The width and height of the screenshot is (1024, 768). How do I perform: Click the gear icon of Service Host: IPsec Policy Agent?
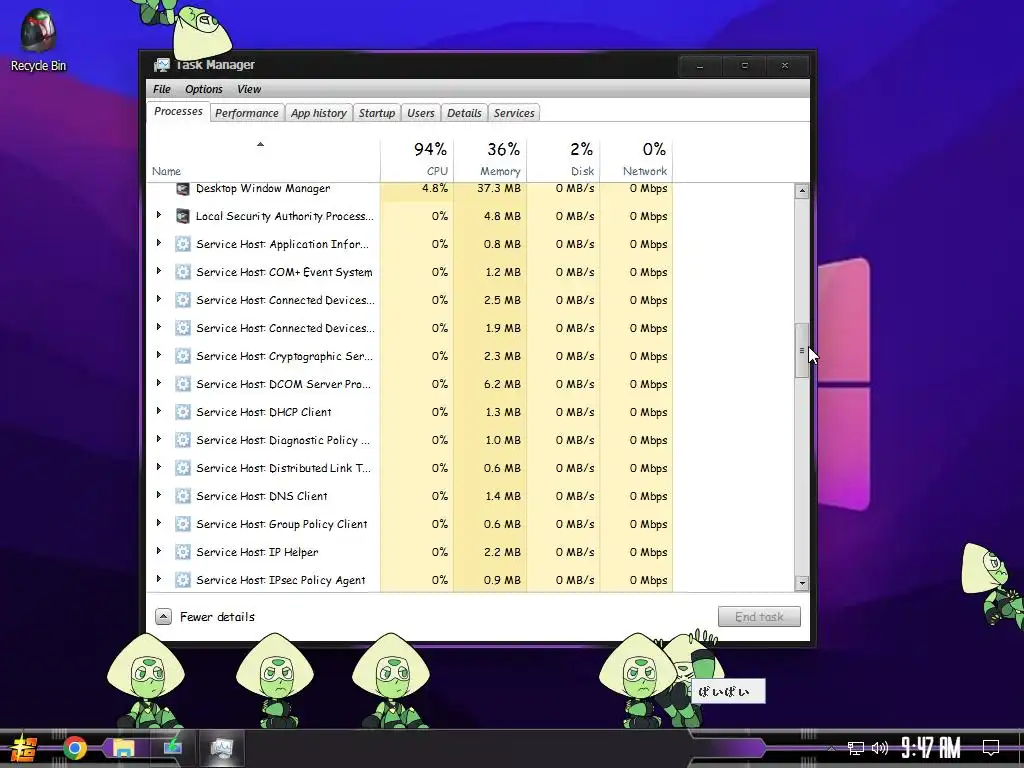pos(183,580)
